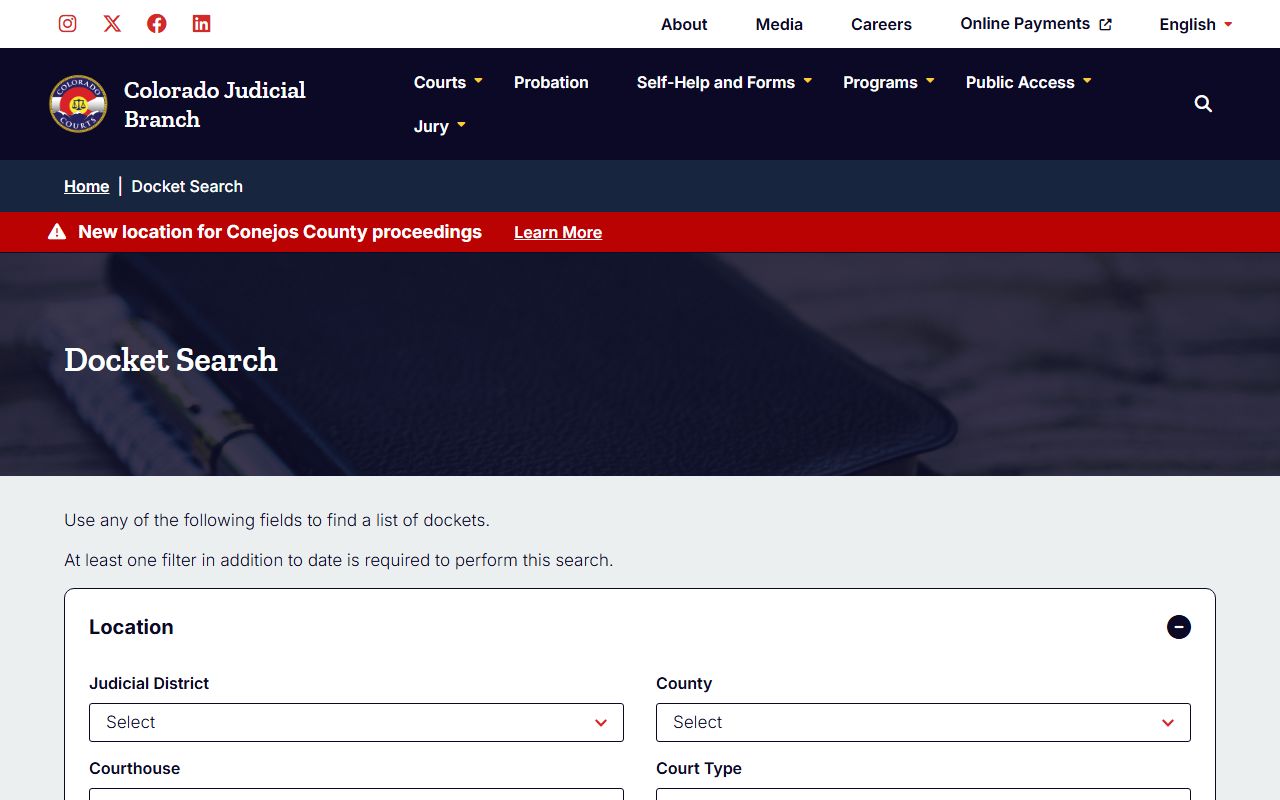Open the Self-Help and Forms menu
This screenshot has height=800, width=1280.
pos(724,82)
